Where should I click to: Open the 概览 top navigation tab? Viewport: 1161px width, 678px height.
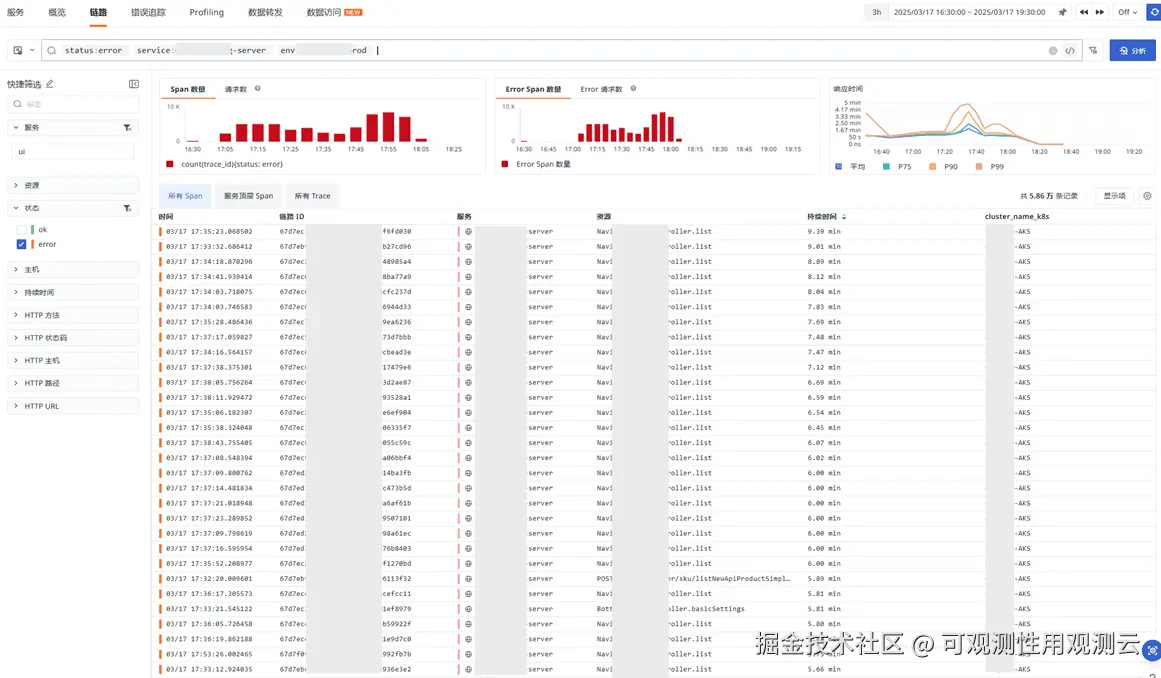[57, 13]
